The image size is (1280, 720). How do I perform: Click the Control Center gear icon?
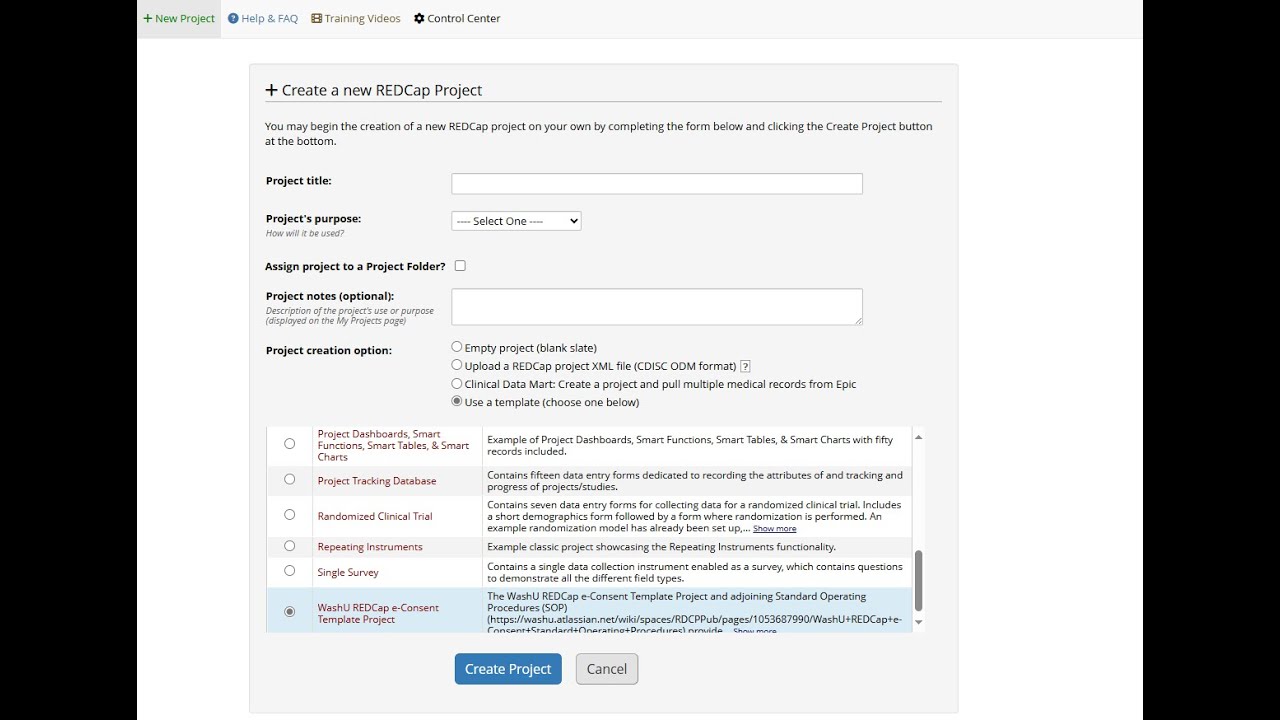tap(419, 18)
